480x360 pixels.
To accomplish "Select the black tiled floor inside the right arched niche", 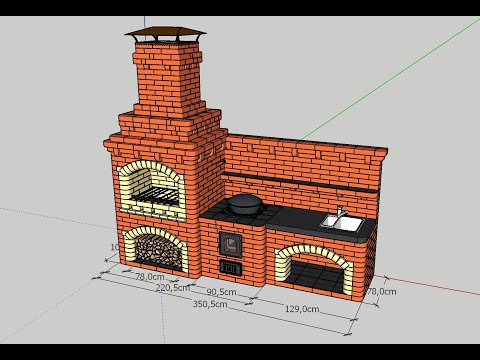I will (315, 277).
